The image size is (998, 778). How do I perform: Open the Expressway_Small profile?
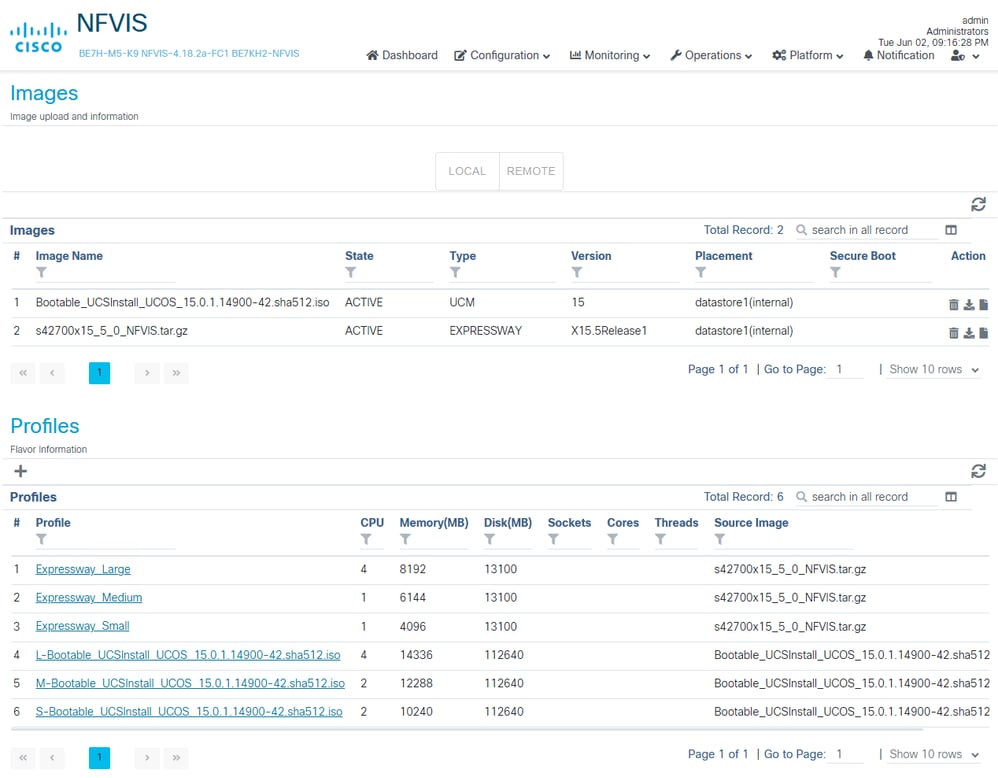82,626
